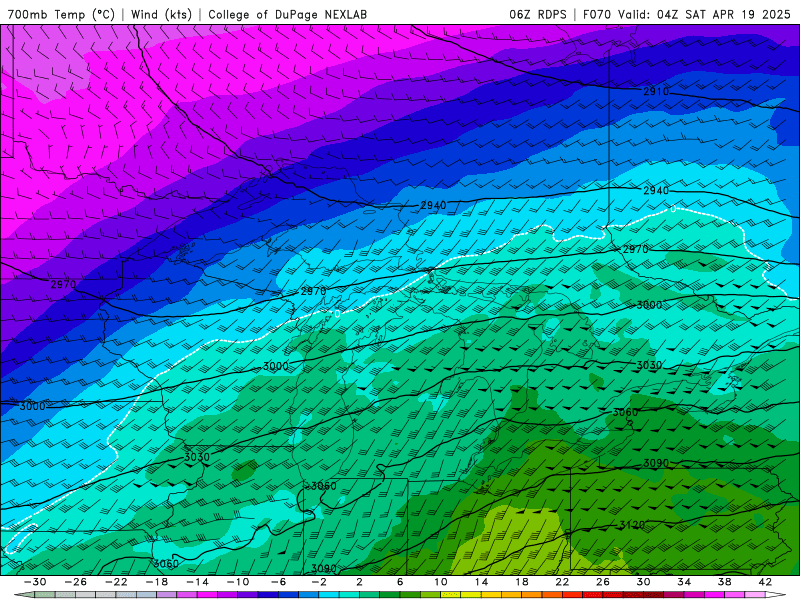The width and height of the screenshot is (800, 600).
Task: Click the 10 label on the color scale
Action: click(x=441, y=582)
